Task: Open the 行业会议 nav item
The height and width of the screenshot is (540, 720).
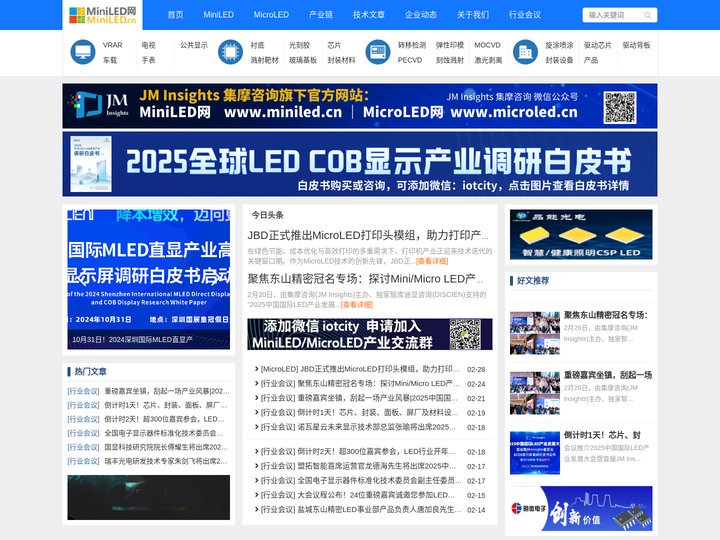Action: point(524,15)
